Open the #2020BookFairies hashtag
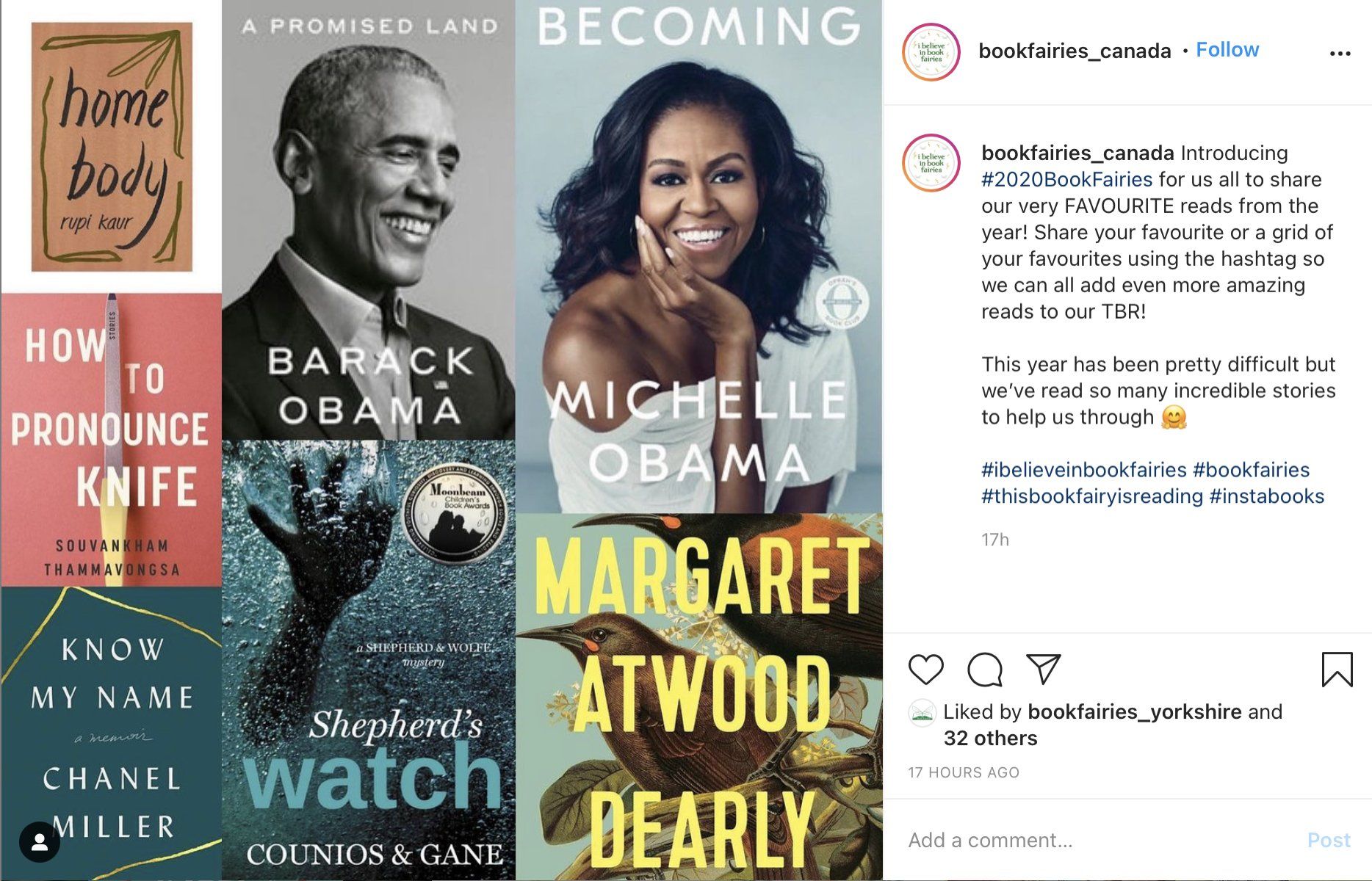The width and height of the screenshot is (1372, 881). pos(1067,179)
